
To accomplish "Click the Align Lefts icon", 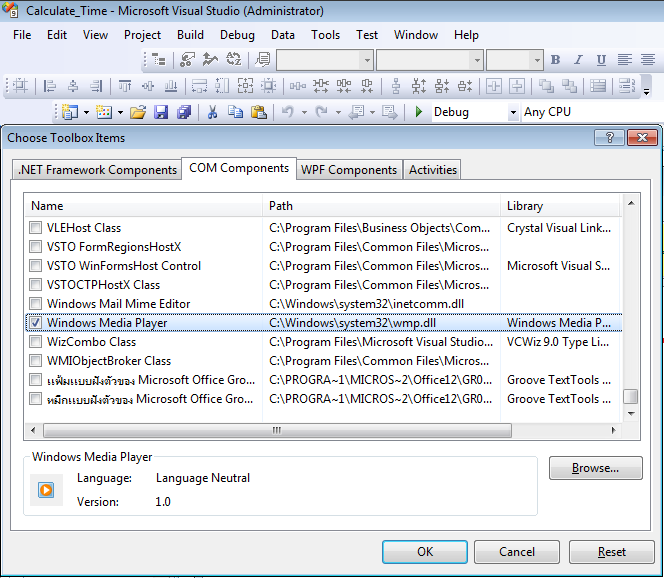I will pyautogui.click(x=50, y=86).
